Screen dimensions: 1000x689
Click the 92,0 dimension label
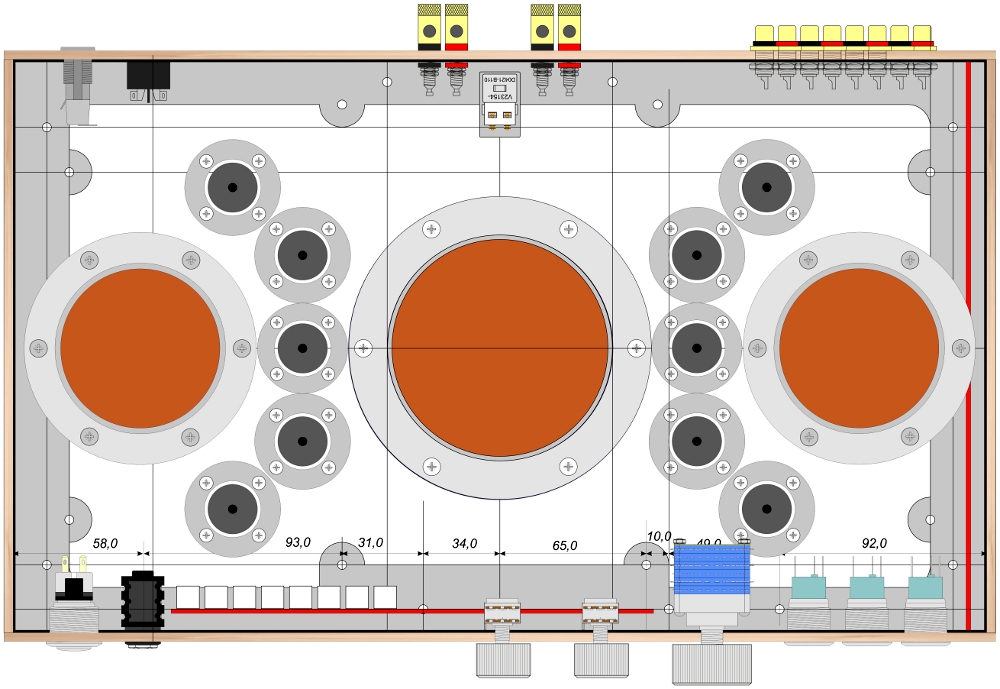pyautogui.click(x=874, y=543)
